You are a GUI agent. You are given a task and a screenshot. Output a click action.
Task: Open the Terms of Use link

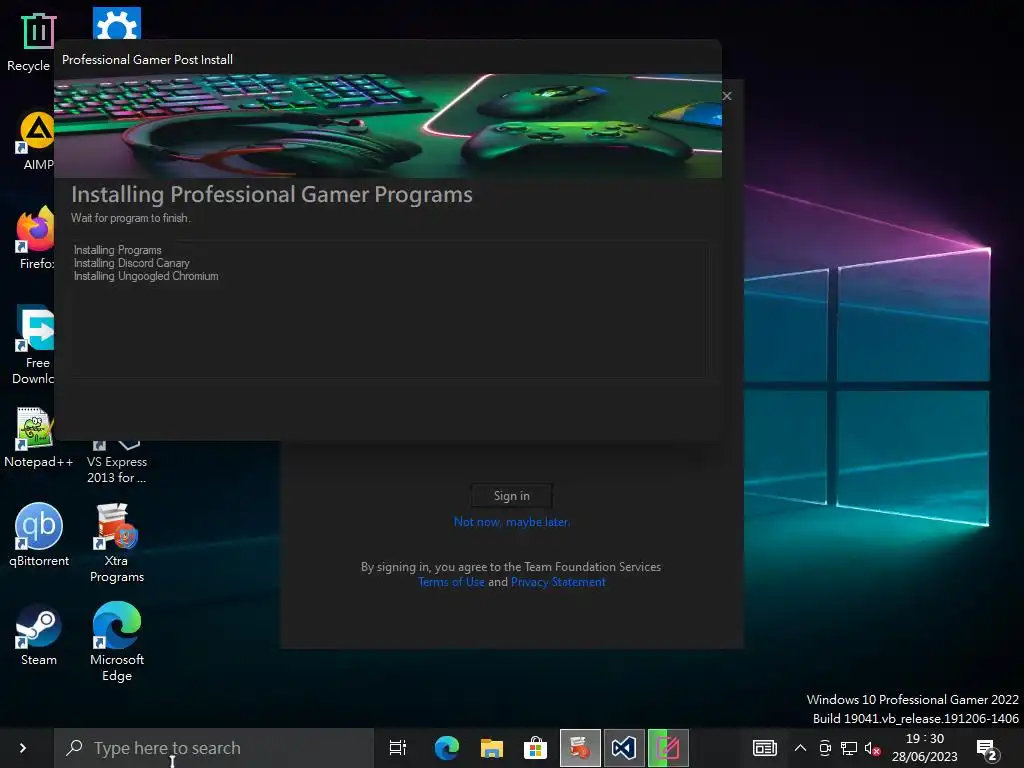(x=451, y=582)
